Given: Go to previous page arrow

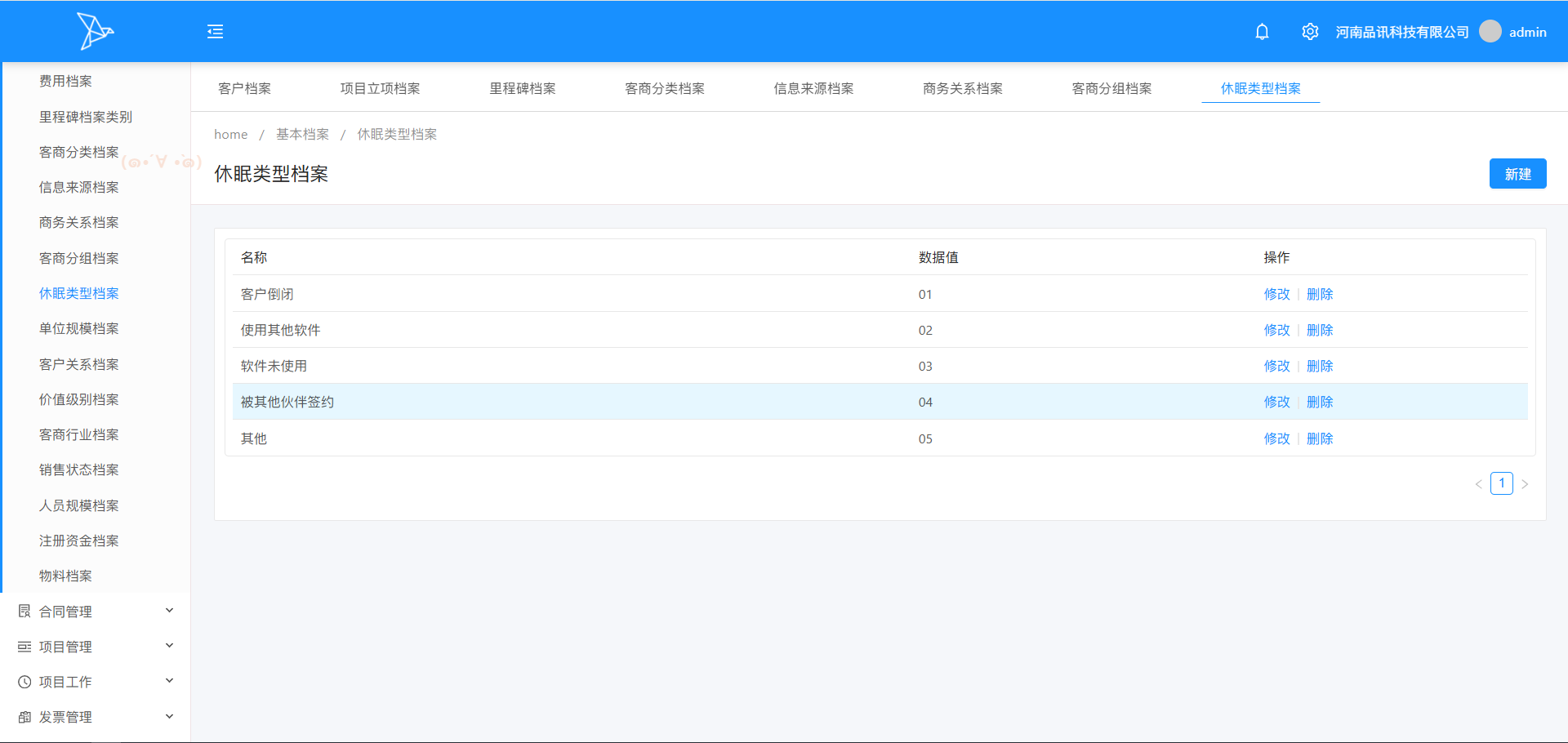Looking at the screenshot, I should (1478, 484).
